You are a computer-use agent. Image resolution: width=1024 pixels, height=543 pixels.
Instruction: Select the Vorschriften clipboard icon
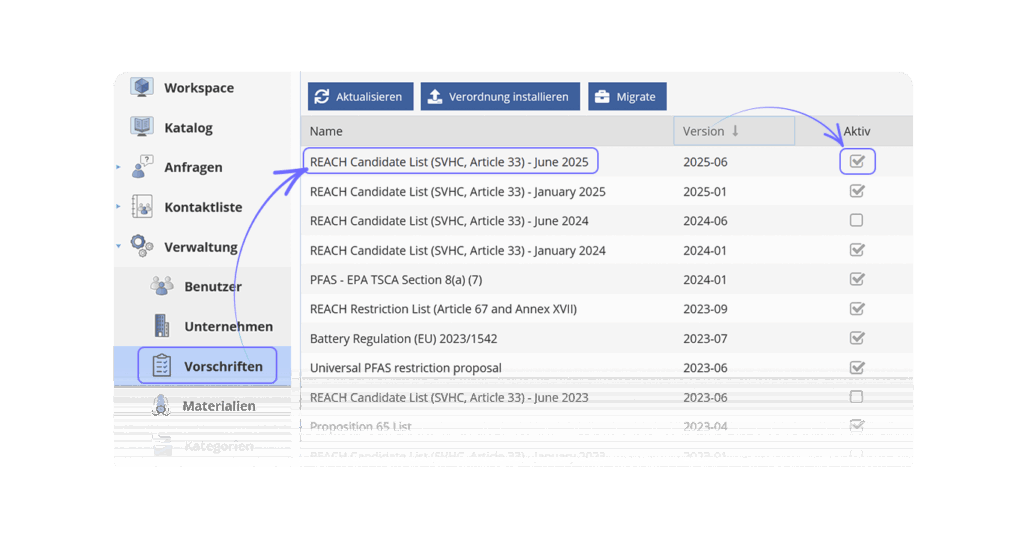(161, 365)
